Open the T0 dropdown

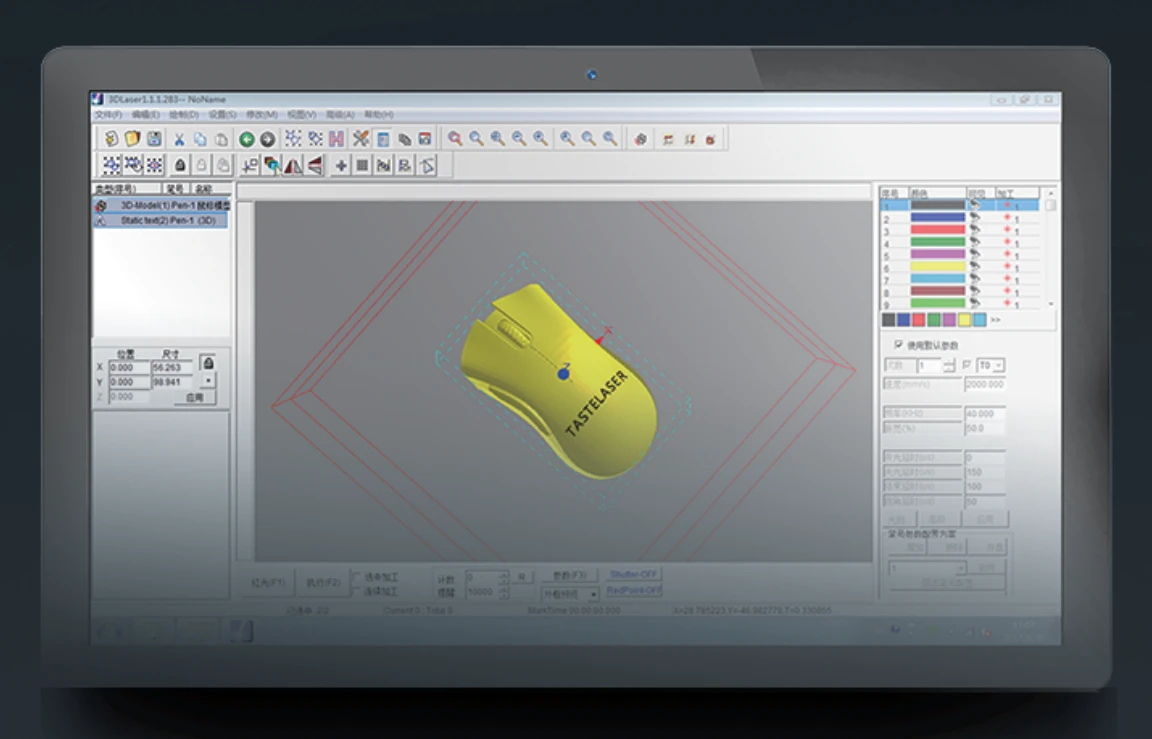[998, 365]
